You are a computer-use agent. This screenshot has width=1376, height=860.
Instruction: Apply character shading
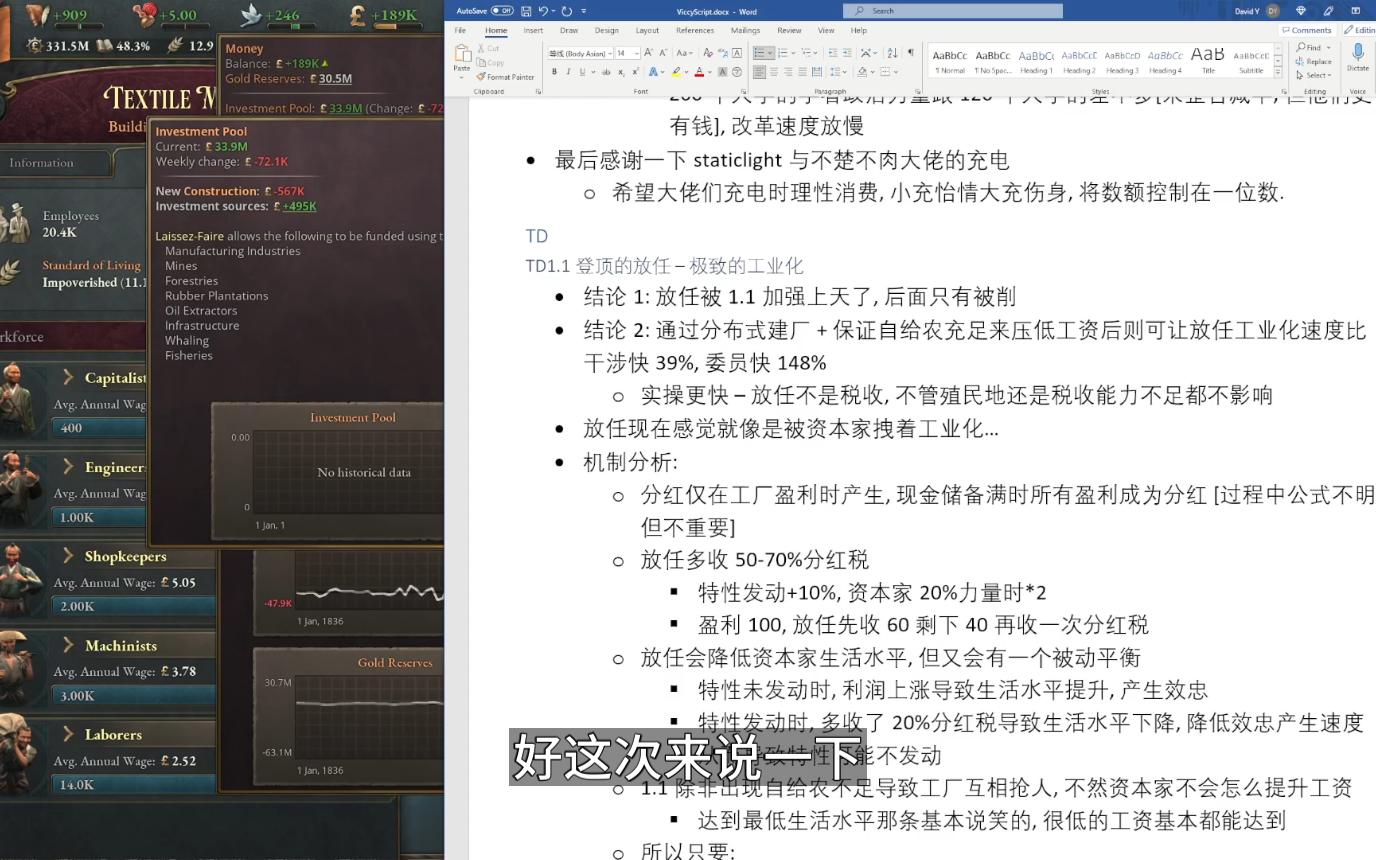point(722,72)
